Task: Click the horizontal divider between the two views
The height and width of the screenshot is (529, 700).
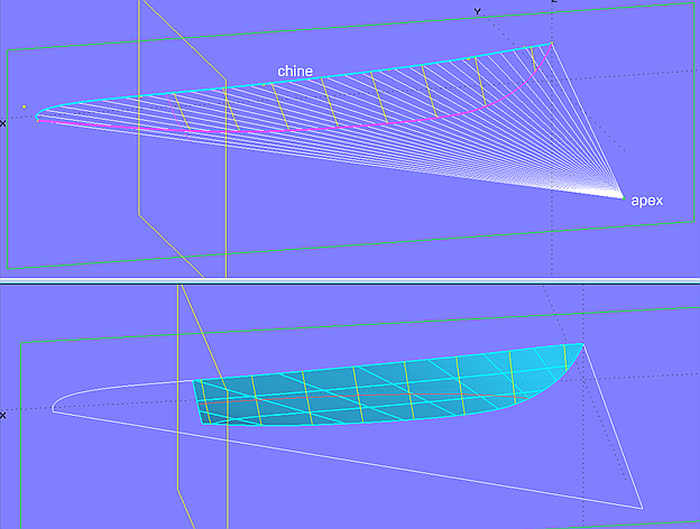Action: pyautogui.click(x=350, y=280)
